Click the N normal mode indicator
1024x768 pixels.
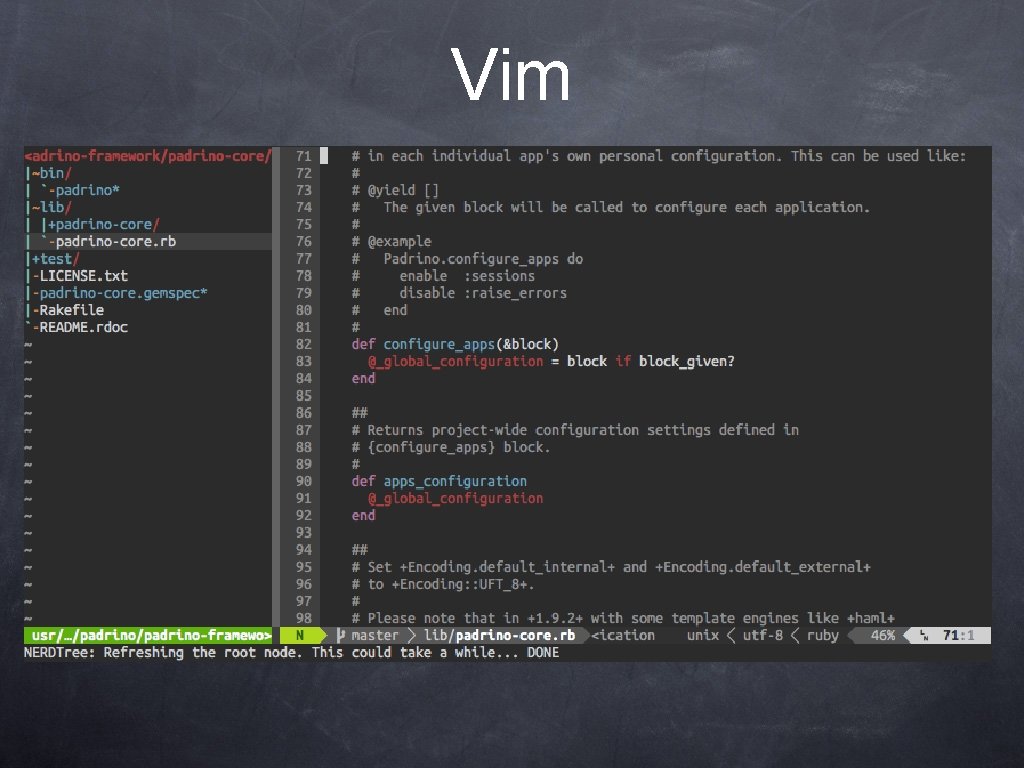tap(300, 635)
